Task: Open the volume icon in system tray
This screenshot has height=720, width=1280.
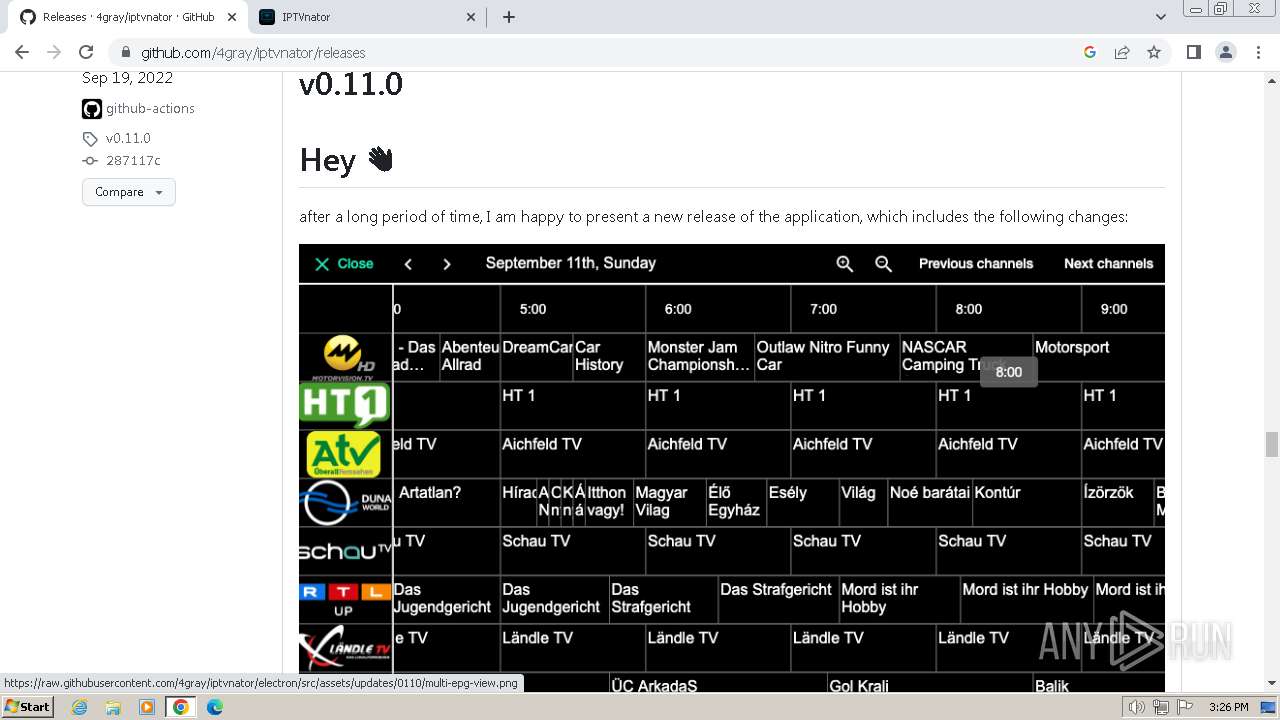Action: click(x=1137, y=707)
